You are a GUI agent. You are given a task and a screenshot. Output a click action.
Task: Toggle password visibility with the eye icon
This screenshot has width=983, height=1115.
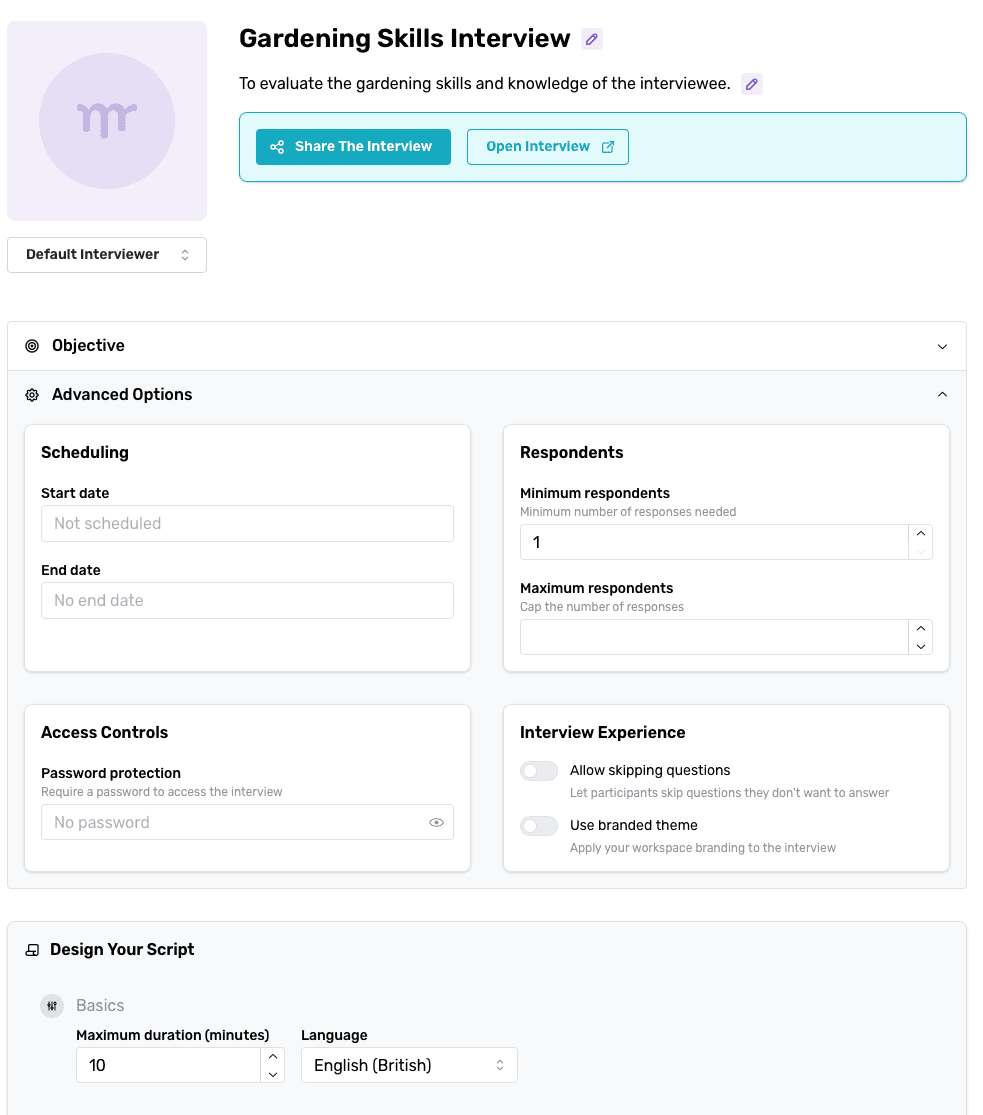click(436, 822)
